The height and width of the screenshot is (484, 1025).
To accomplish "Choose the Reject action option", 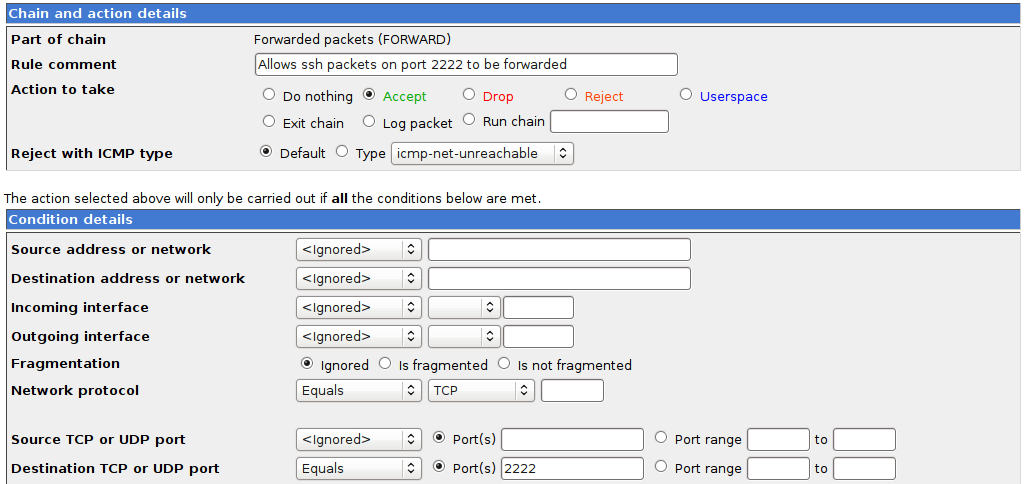I will pyautogui.click(x=571, y=95).
